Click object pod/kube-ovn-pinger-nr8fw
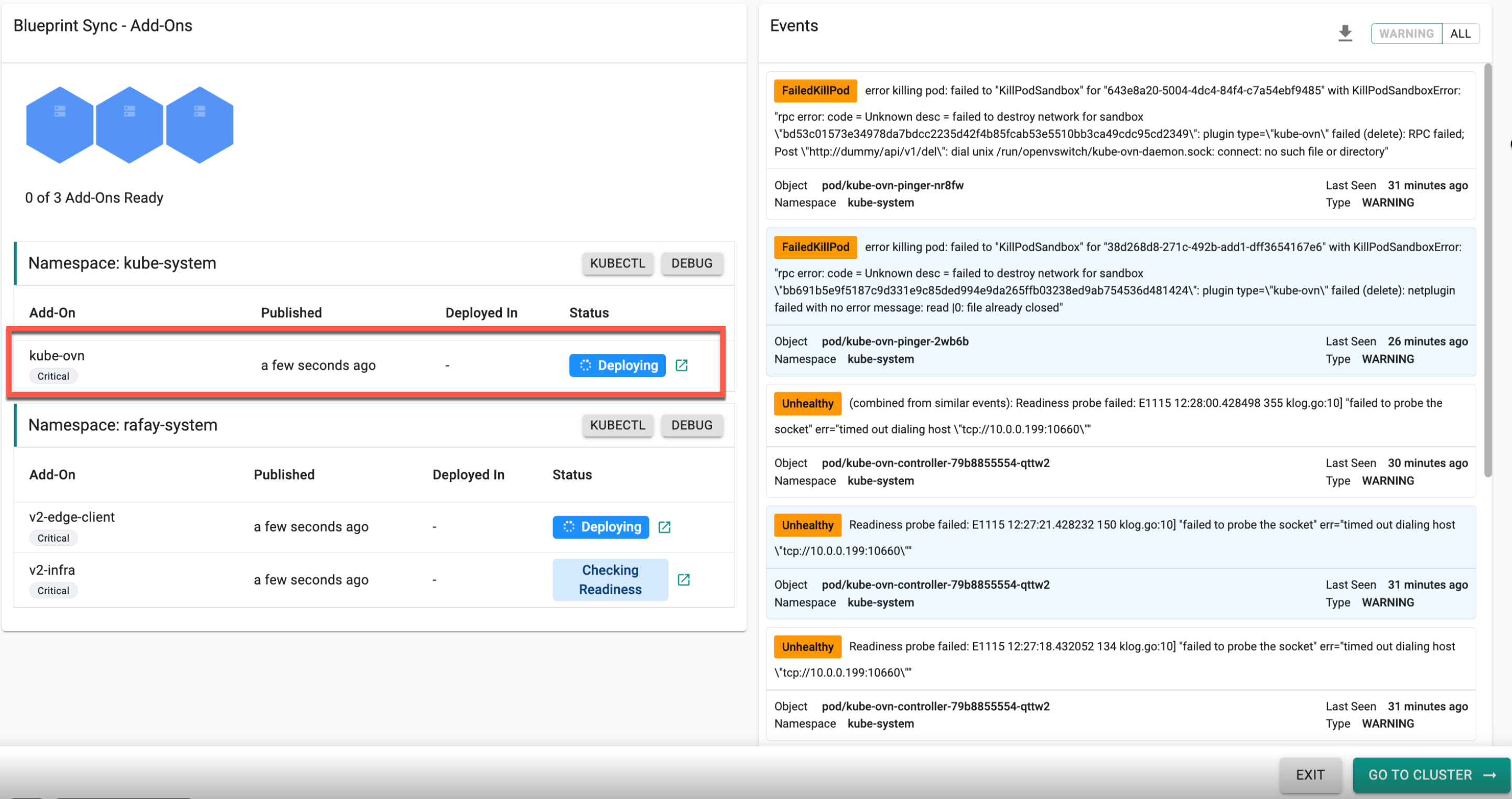1512x799 pixels. click(893, 186)
